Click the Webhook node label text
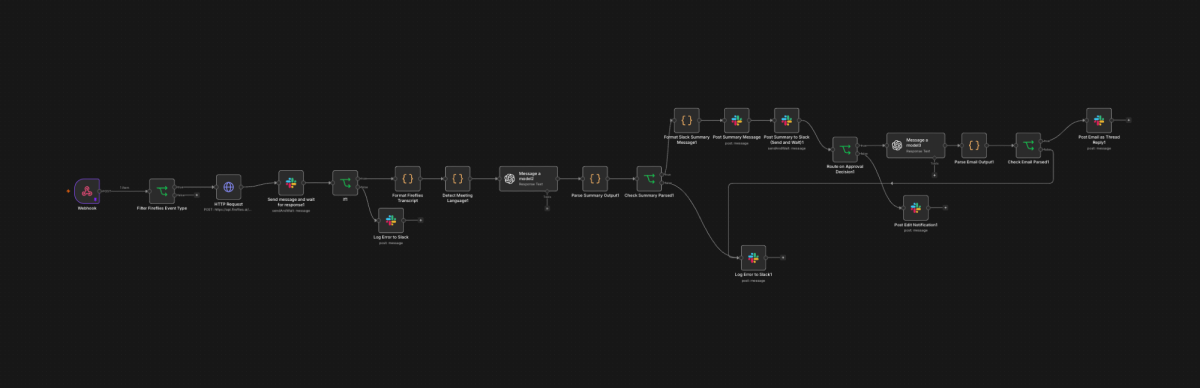The height and width of the screenshot is (388, 1200). (87, 208)
